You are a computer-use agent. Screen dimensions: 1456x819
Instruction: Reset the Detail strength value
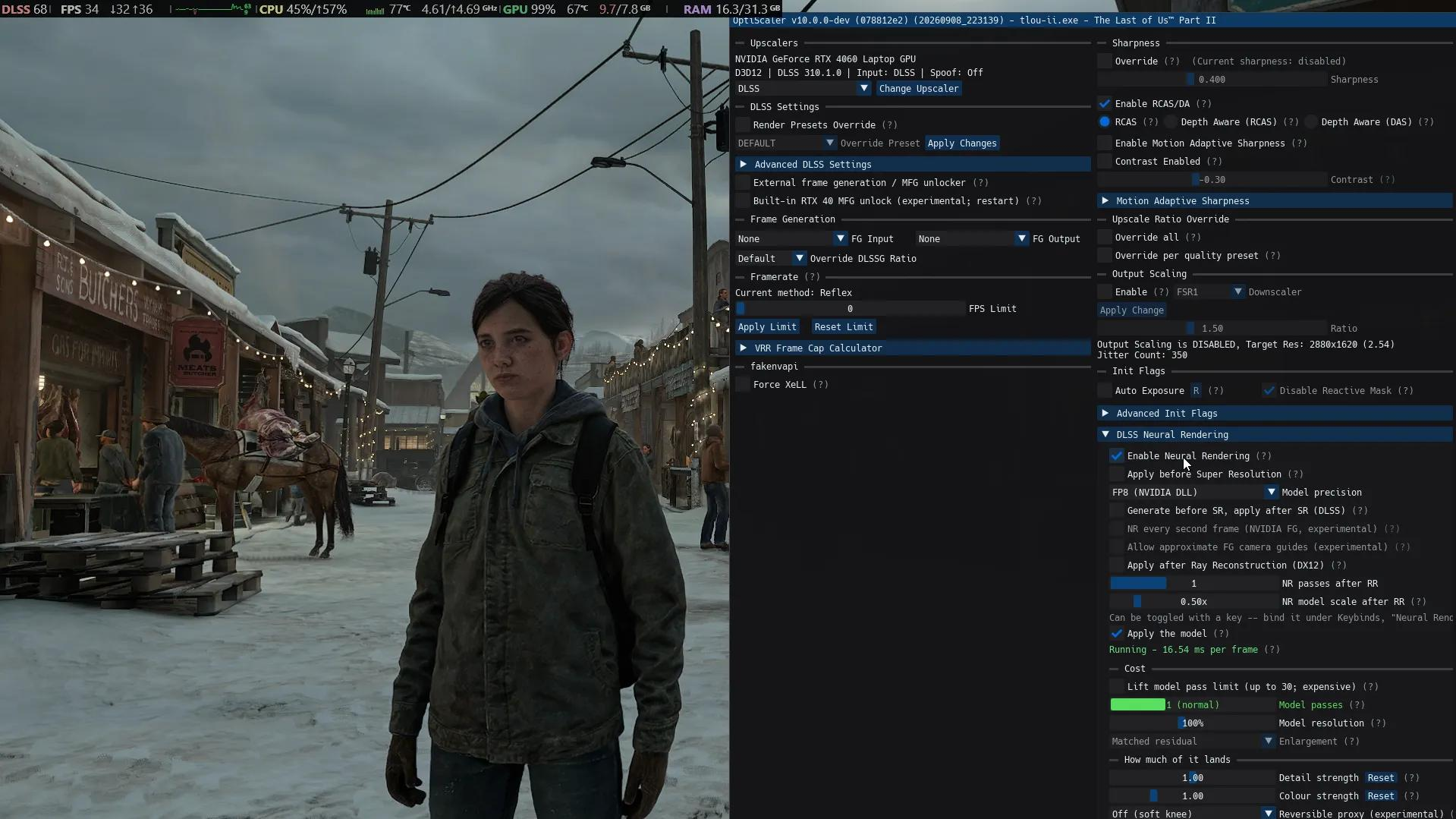point(1381,778)
